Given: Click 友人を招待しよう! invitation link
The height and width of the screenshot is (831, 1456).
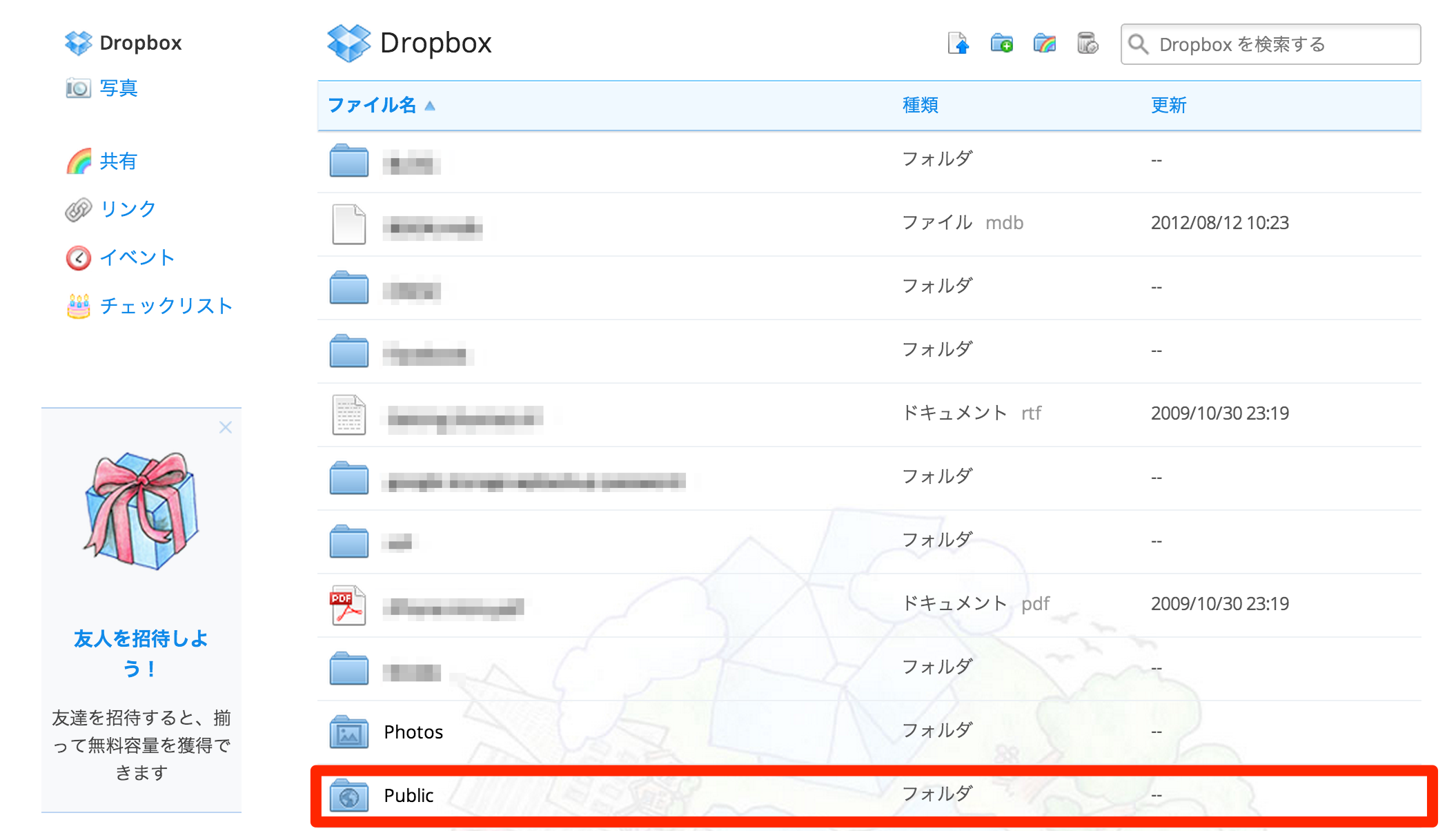Looking at the screenshot, I should (x=141, y=653).
